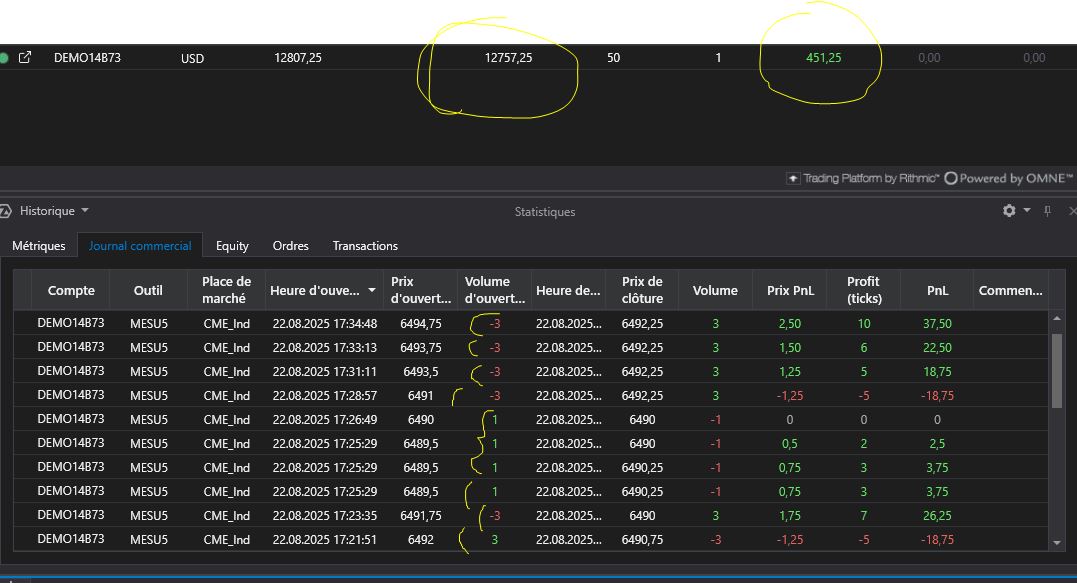Close the Statistiques panel

tap(1072, 211)
